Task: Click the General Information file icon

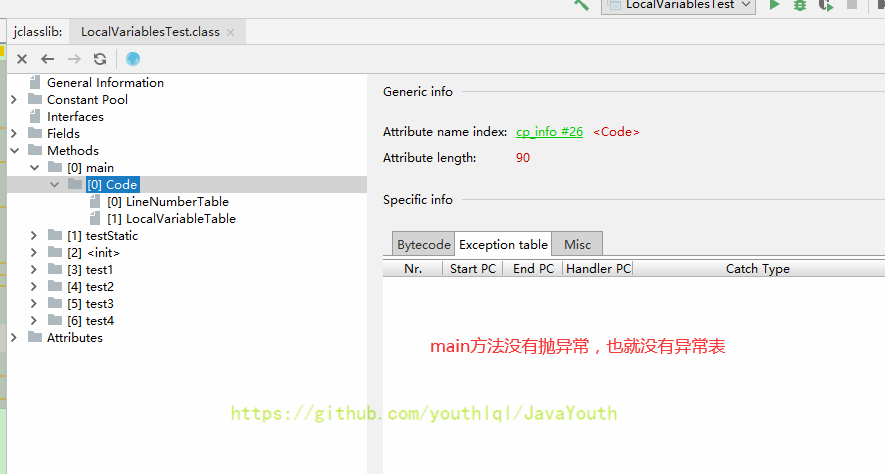Action: 35,82
